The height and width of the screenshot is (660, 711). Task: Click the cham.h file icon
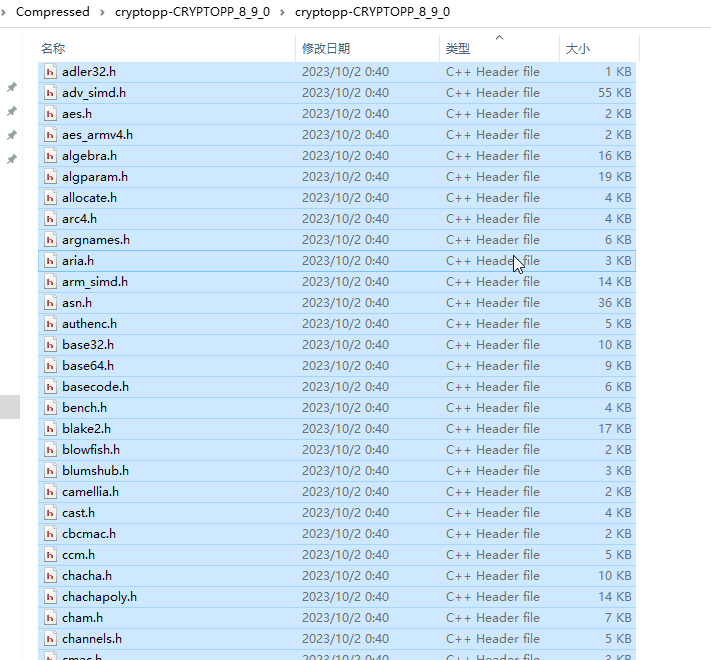tap(50, 618)
